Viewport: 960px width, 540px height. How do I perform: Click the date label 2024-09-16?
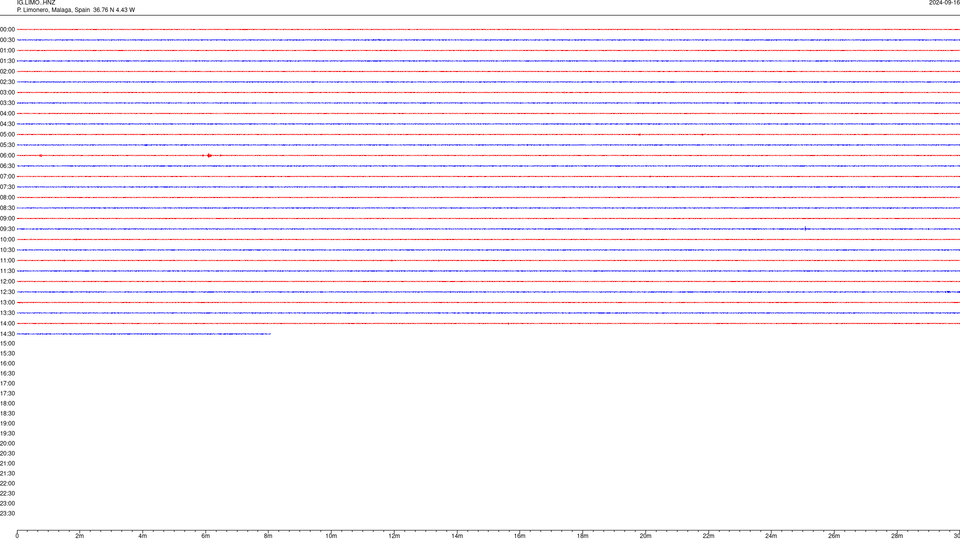pos(944,3)
